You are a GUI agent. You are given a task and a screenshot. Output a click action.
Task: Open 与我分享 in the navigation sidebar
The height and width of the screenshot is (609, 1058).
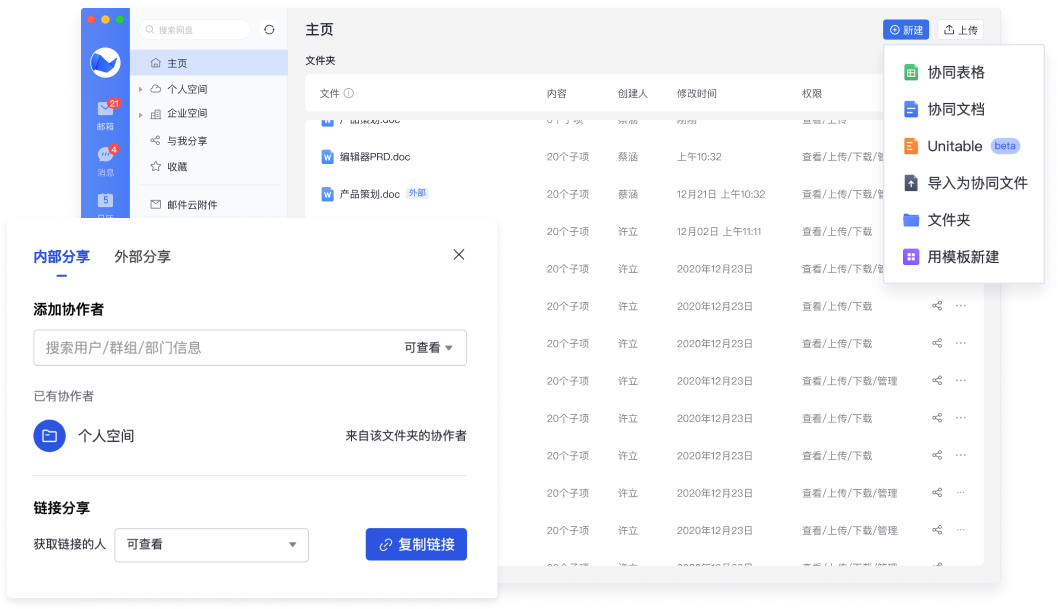click(x=186, y=141)
